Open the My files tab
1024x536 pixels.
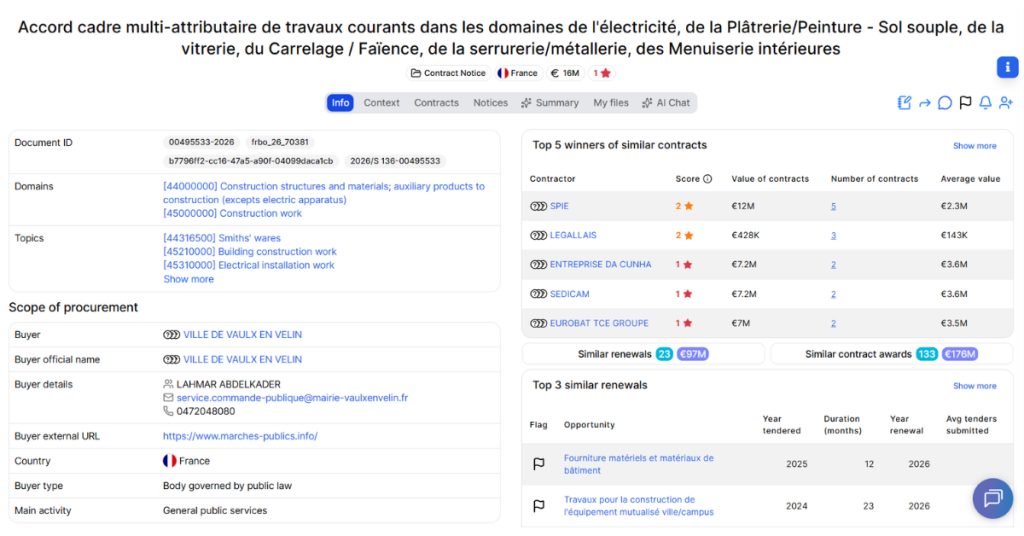click(611, 102)
